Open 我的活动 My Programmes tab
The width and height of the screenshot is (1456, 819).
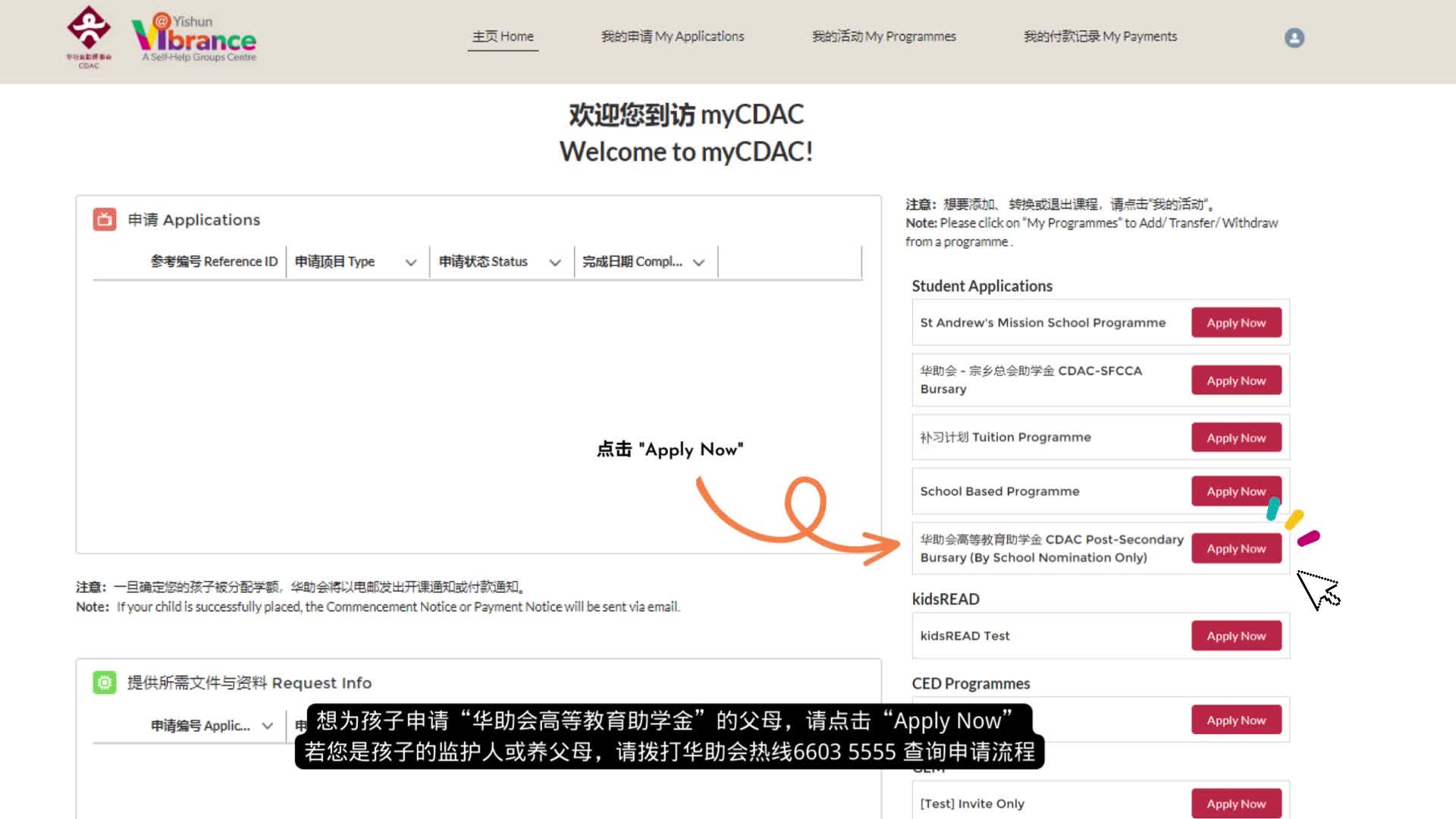(x=883, y=36)
